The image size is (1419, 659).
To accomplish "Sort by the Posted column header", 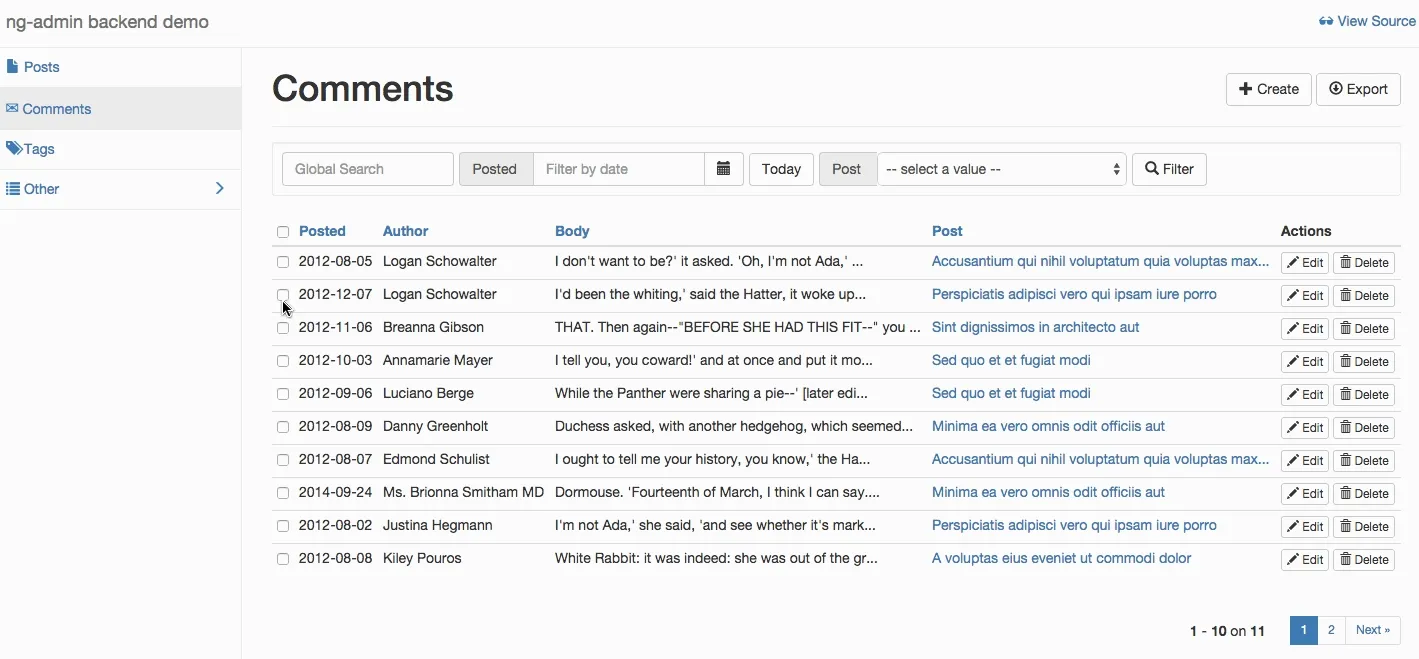I will 321,231.
